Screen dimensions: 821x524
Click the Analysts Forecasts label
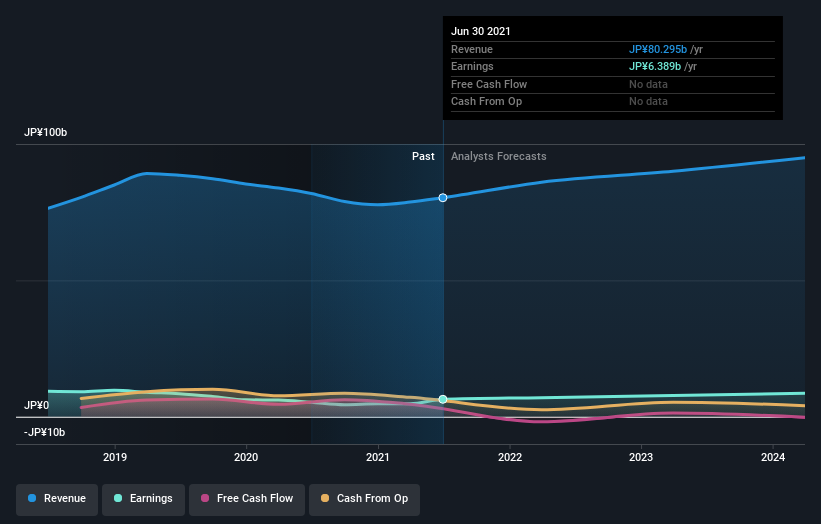click(498, 157)
